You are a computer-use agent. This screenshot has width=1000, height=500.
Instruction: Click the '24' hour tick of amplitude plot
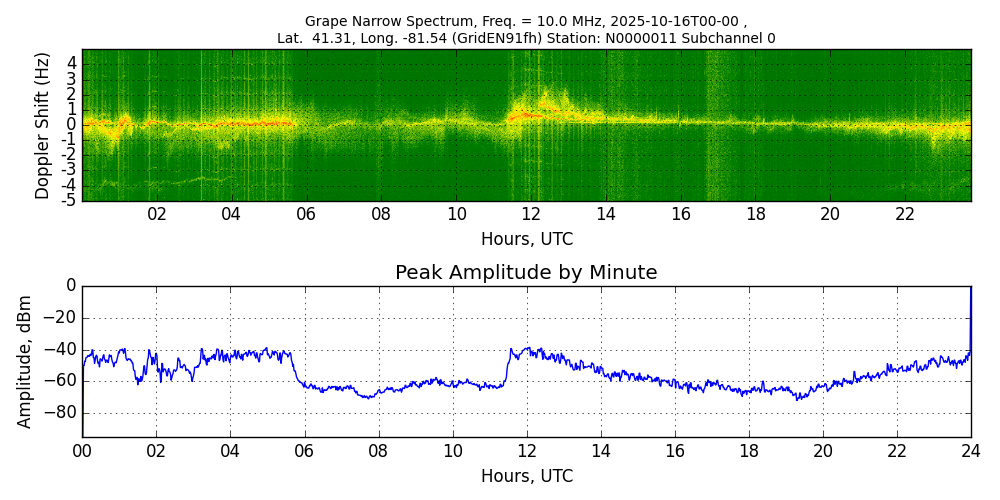[971, 450]
